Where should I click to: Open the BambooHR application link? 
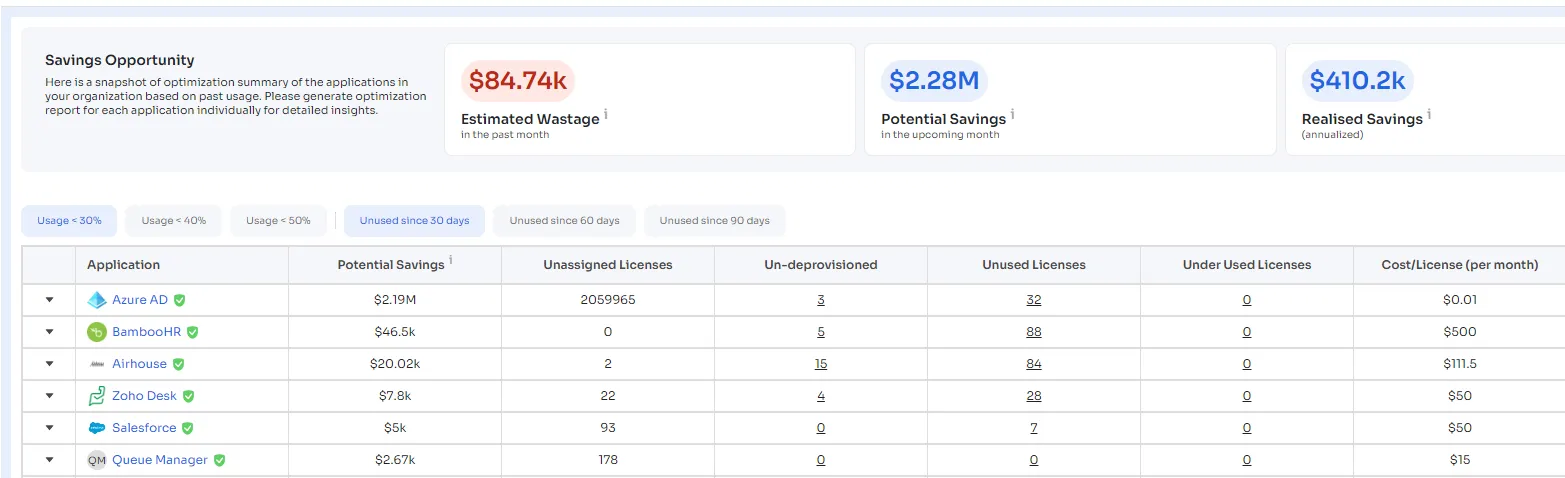coord(147,332)
